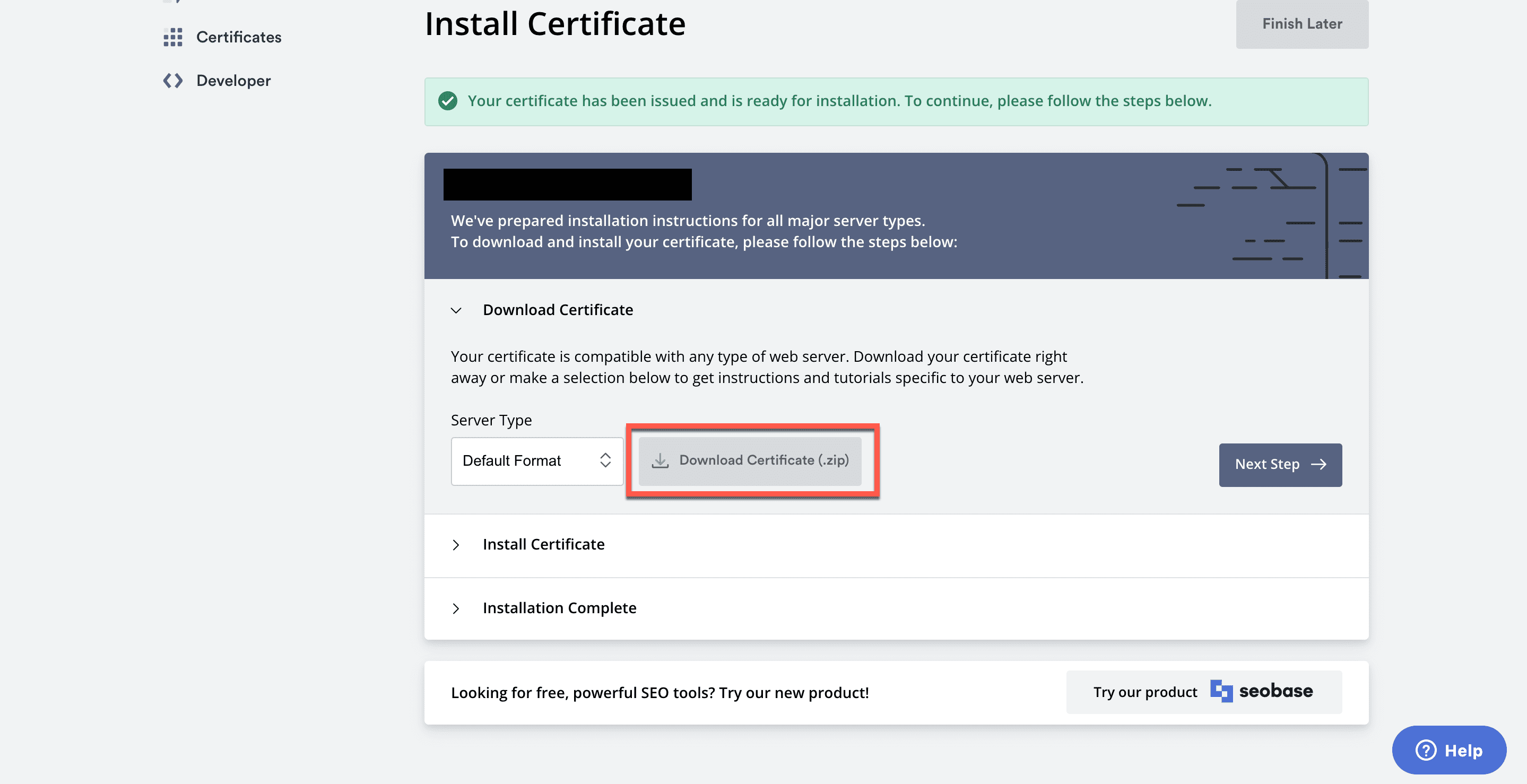The height and width of the screenshot is (784, 1527).
Task: Expand the Installation Complete section chevron
Action: point(456,608)
